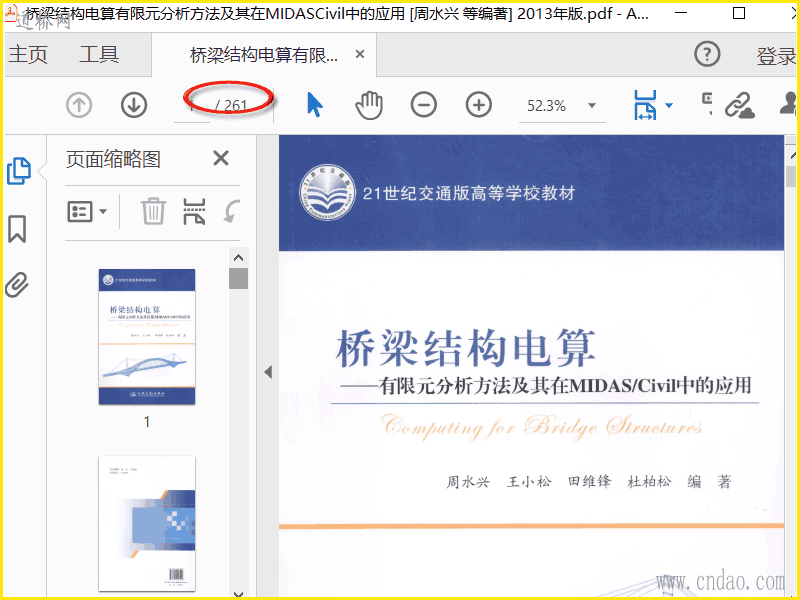Image resolution: width=800 pixels, height=600 pixels.
Task: Go to the previous page with up arrow
Action: [79, 105]
